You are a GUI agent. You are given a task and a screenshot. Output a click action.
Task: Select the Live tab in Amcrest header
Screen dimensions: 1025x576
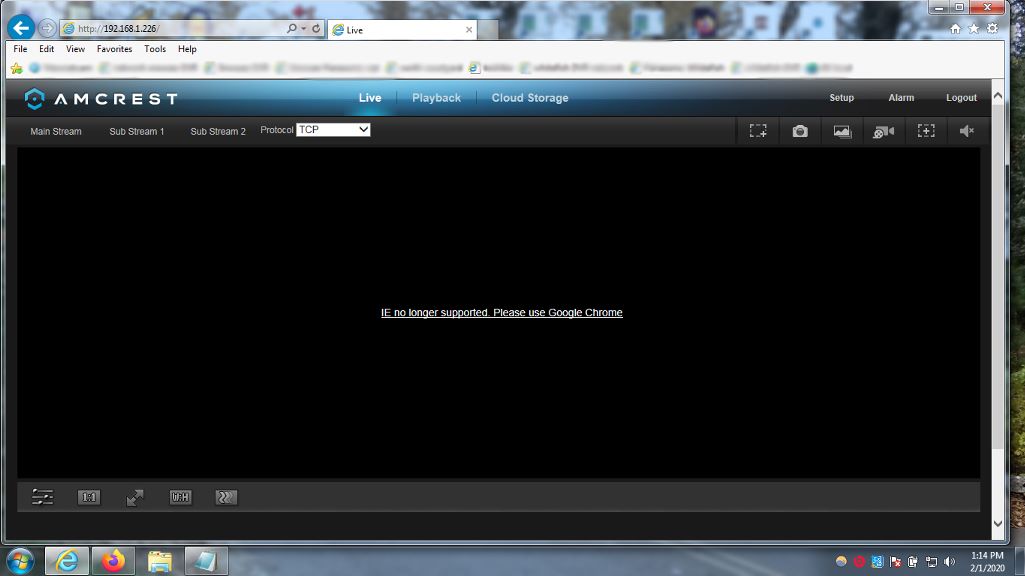[x=370, y=98]
